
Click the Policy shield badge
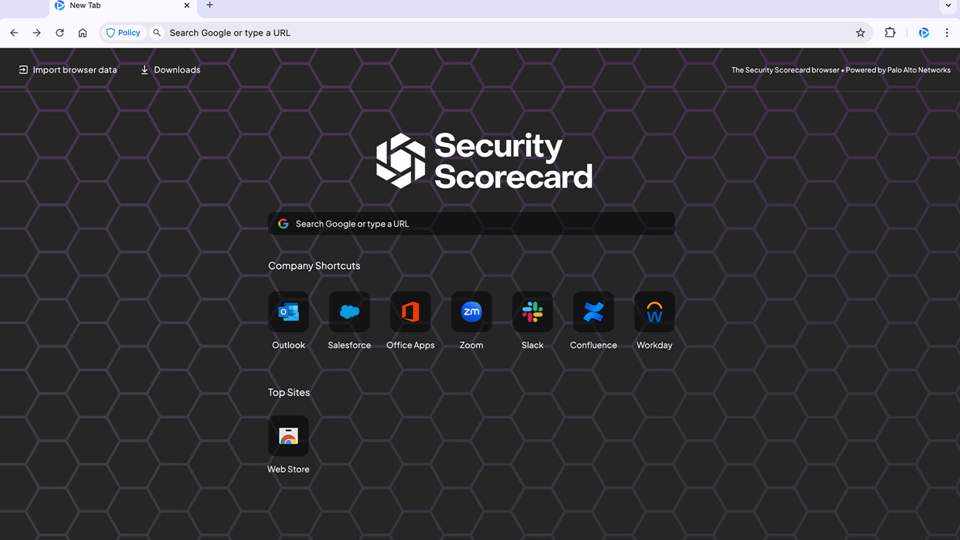click(123, 33)
